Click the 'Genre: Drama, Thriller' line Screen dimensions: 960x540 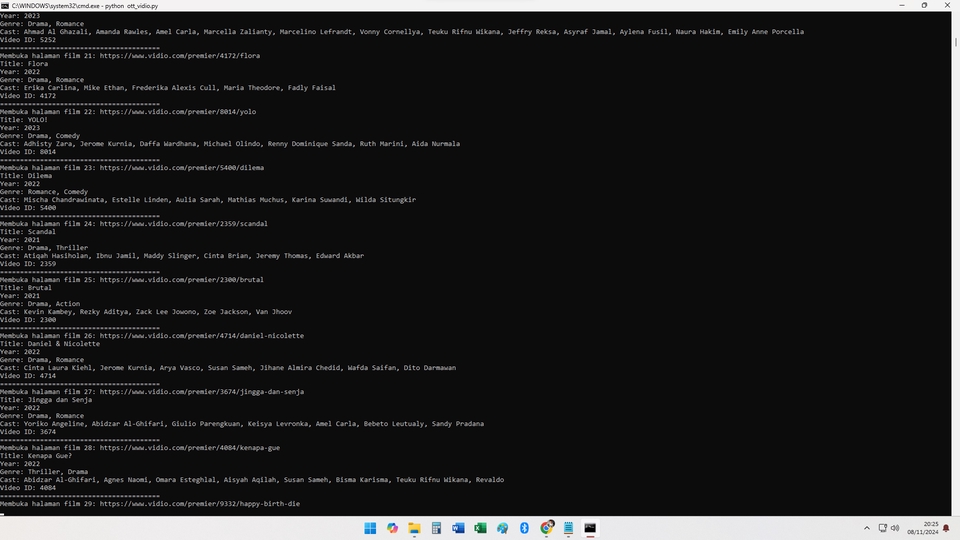click(x=44, y=248)
